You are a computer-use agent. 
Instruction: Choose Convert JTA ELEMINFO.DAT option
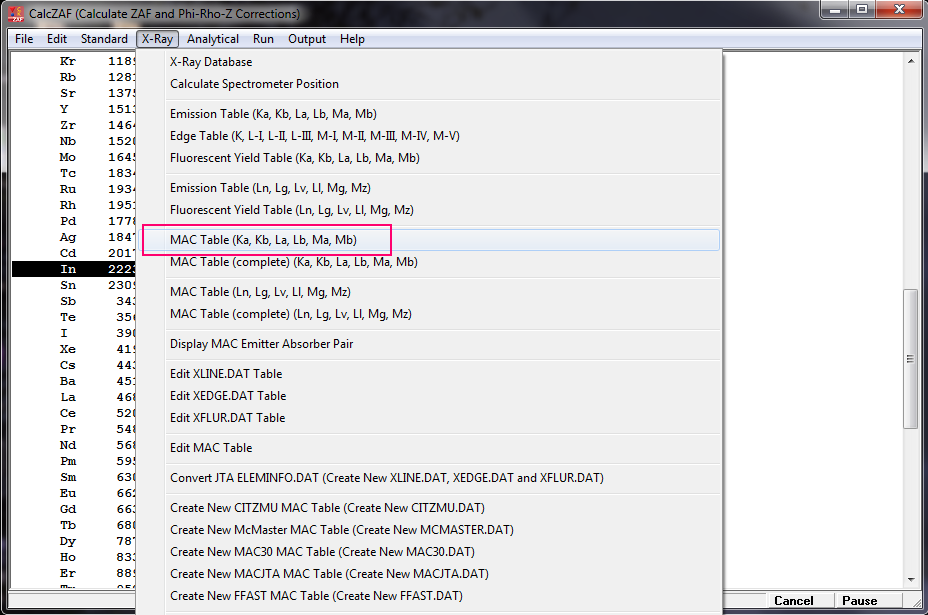coord(386,478)
